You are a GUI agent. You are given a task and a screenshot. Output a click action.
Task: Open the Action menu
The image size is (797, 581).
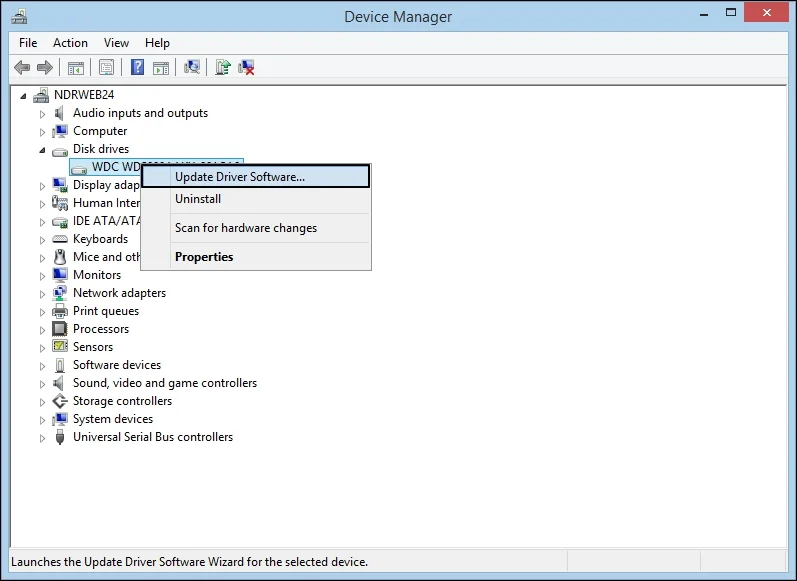pos(70,43)
